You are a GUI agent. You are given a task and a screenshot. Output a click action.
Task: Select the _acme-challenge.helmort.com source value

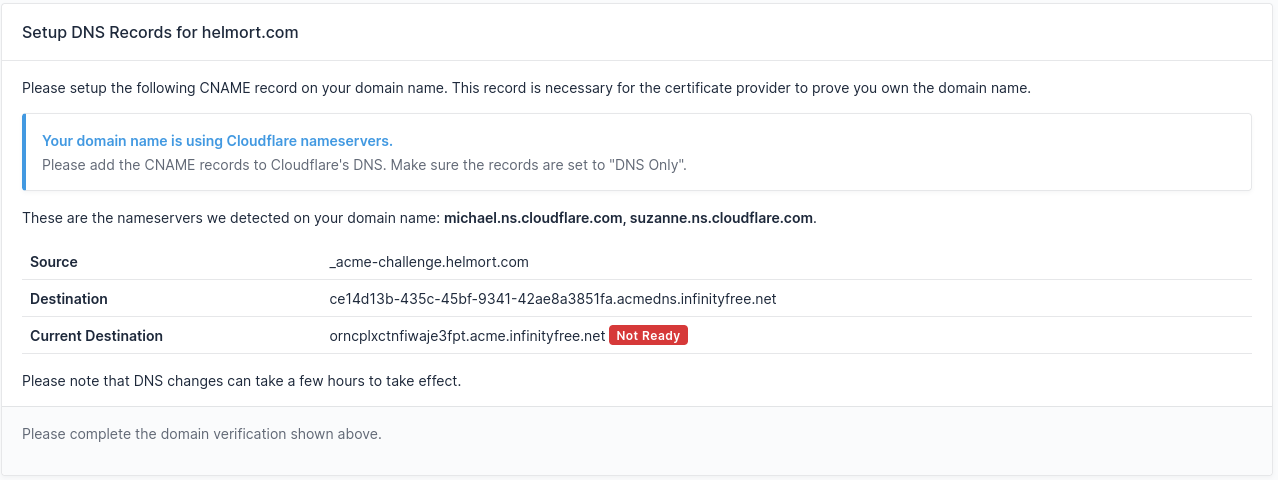tap(428, 262)
